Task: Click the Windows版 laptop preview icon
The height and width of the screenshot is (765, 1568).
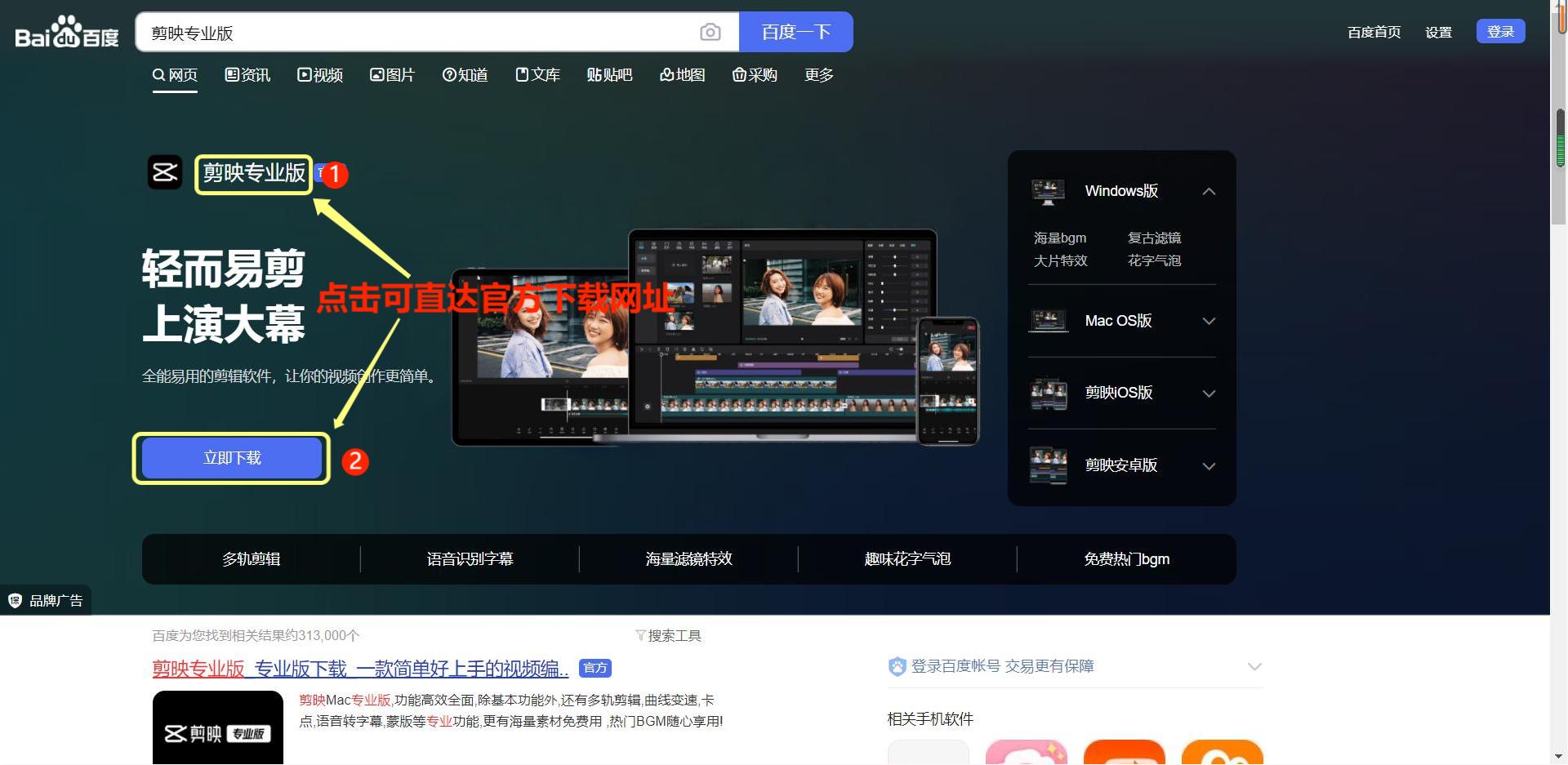Action: [1048, 190]
